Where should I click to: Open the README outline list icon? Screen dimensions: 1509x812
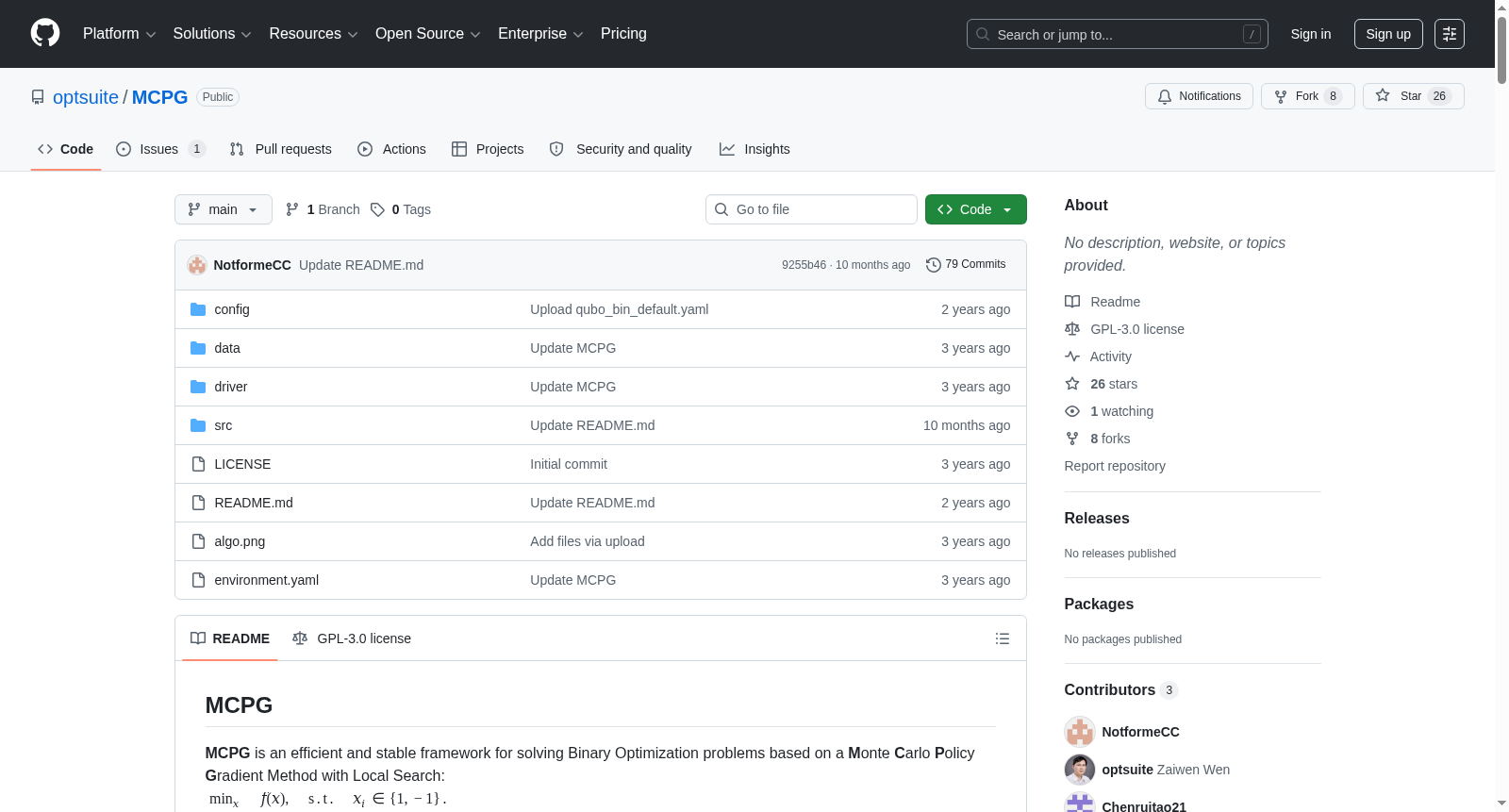[x=1003, y=638]
